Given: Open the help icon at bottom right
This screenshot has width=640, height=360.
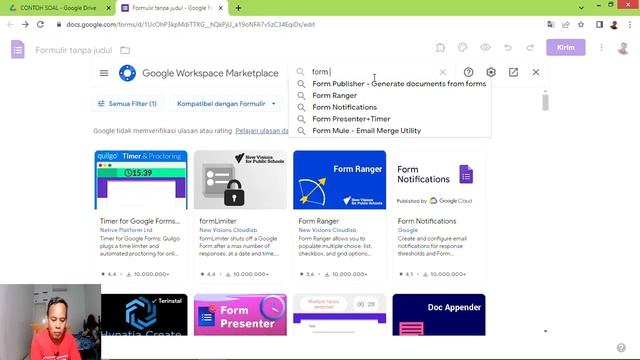Looking at the screenshot, I should click(x=621, y=348).
